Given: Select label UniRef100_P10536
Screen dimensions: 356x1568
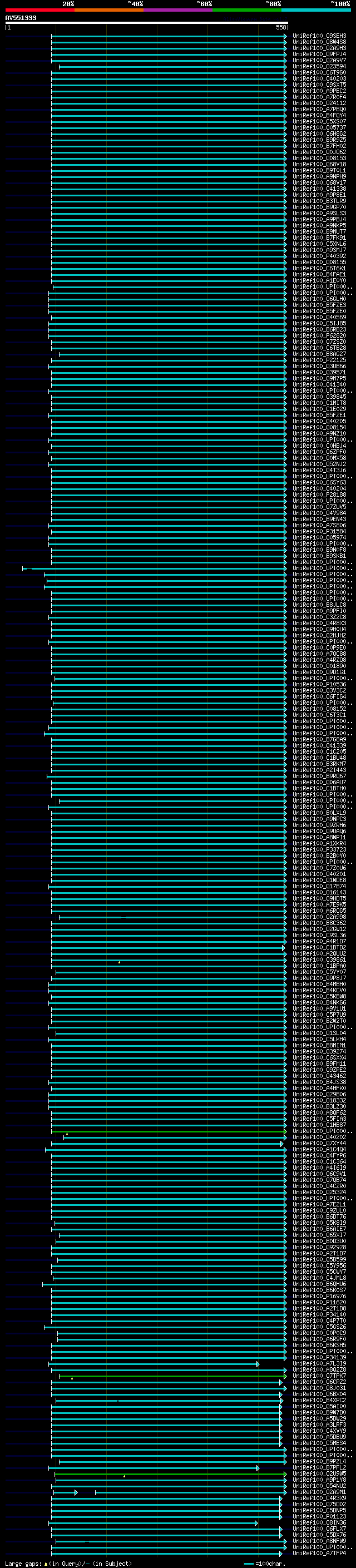Looking at the screenshot, I should tap(319, 685).
